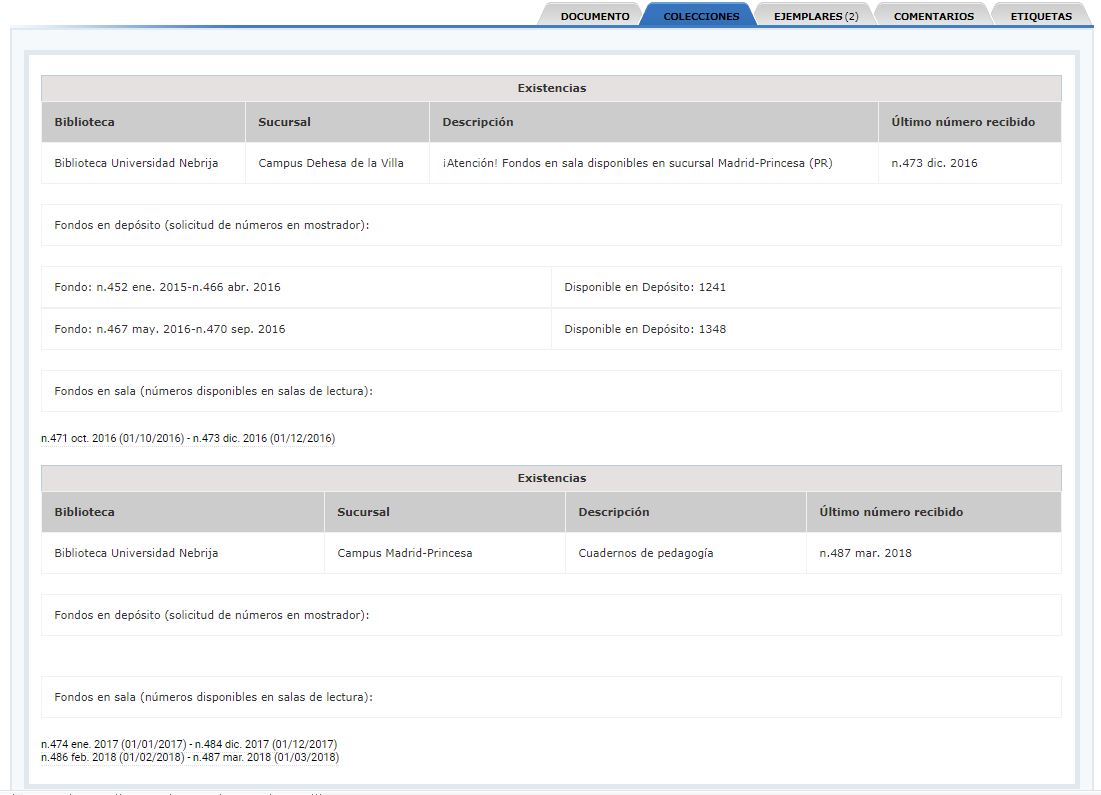Select the Fondo n.452 ene. 2015 row

pyautogui.click(x=168, y=287)
